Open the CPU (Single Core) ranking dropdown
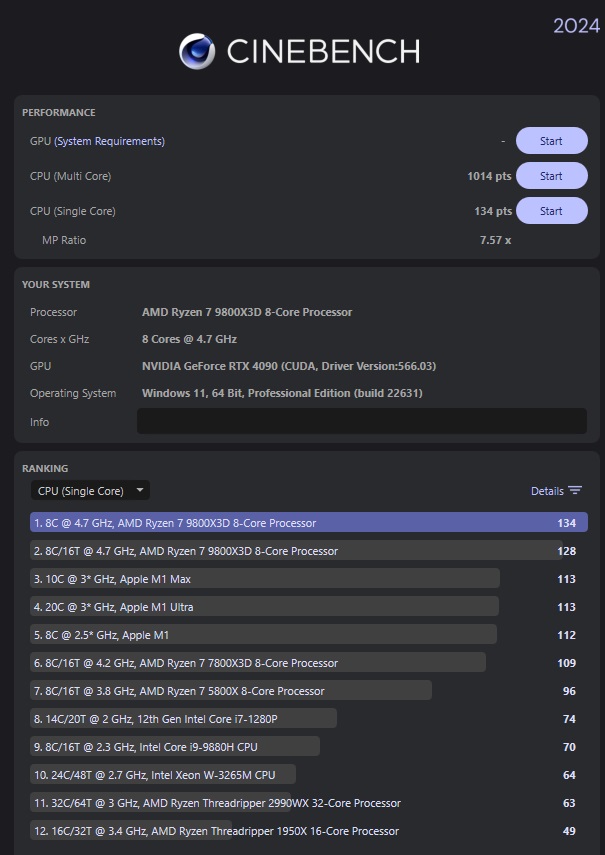The height and width of the screenshot is (855, 605). pyautogui.click(x=90, y=491)
